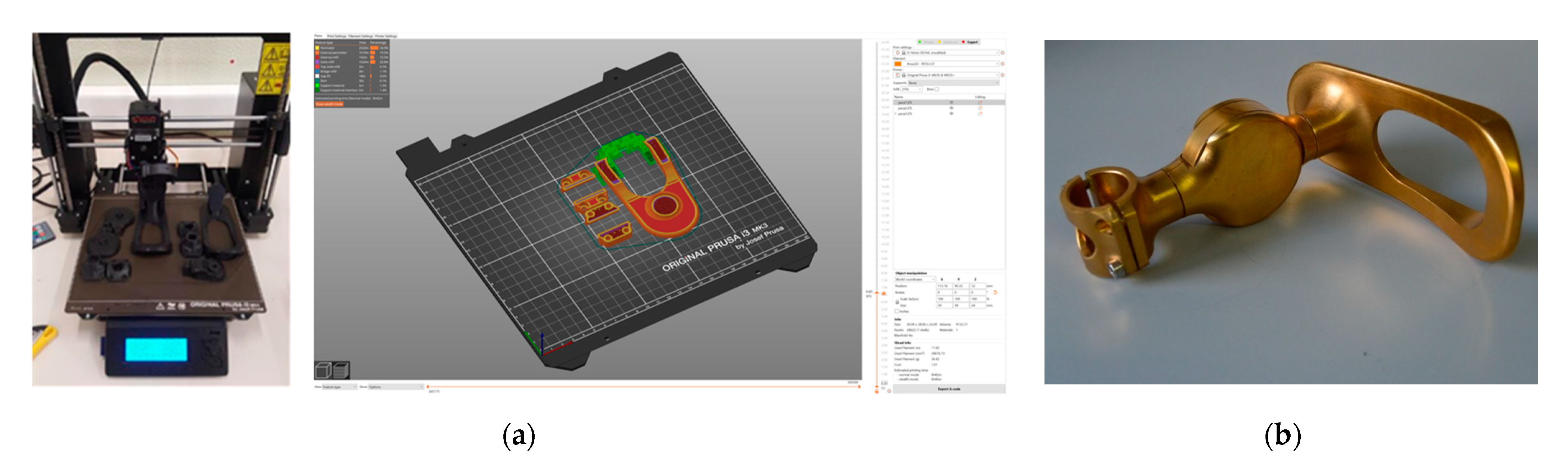Open World coordinates dropdown
Viewport: 1568px width, 461px height.
pos(915,279)
